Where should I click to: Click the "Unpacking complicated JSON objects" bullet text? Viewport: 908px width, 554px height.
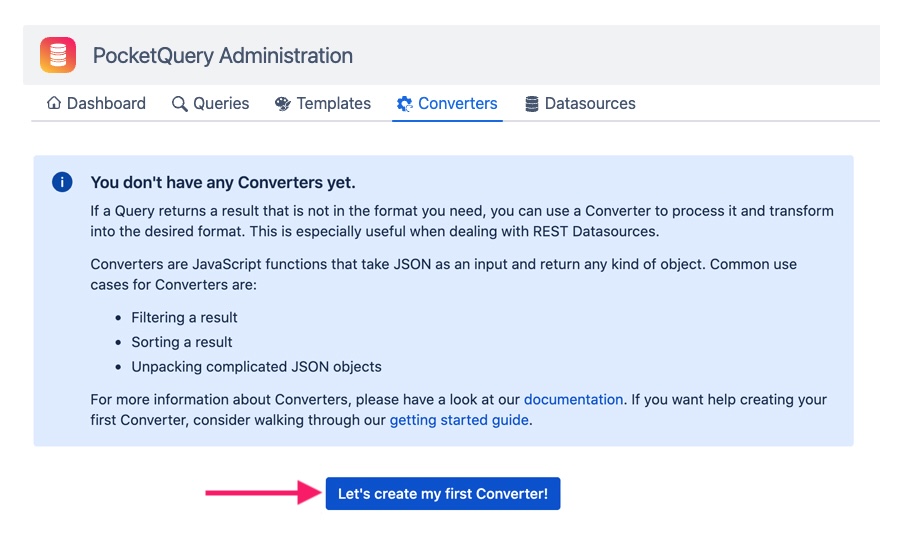point(256,366)
